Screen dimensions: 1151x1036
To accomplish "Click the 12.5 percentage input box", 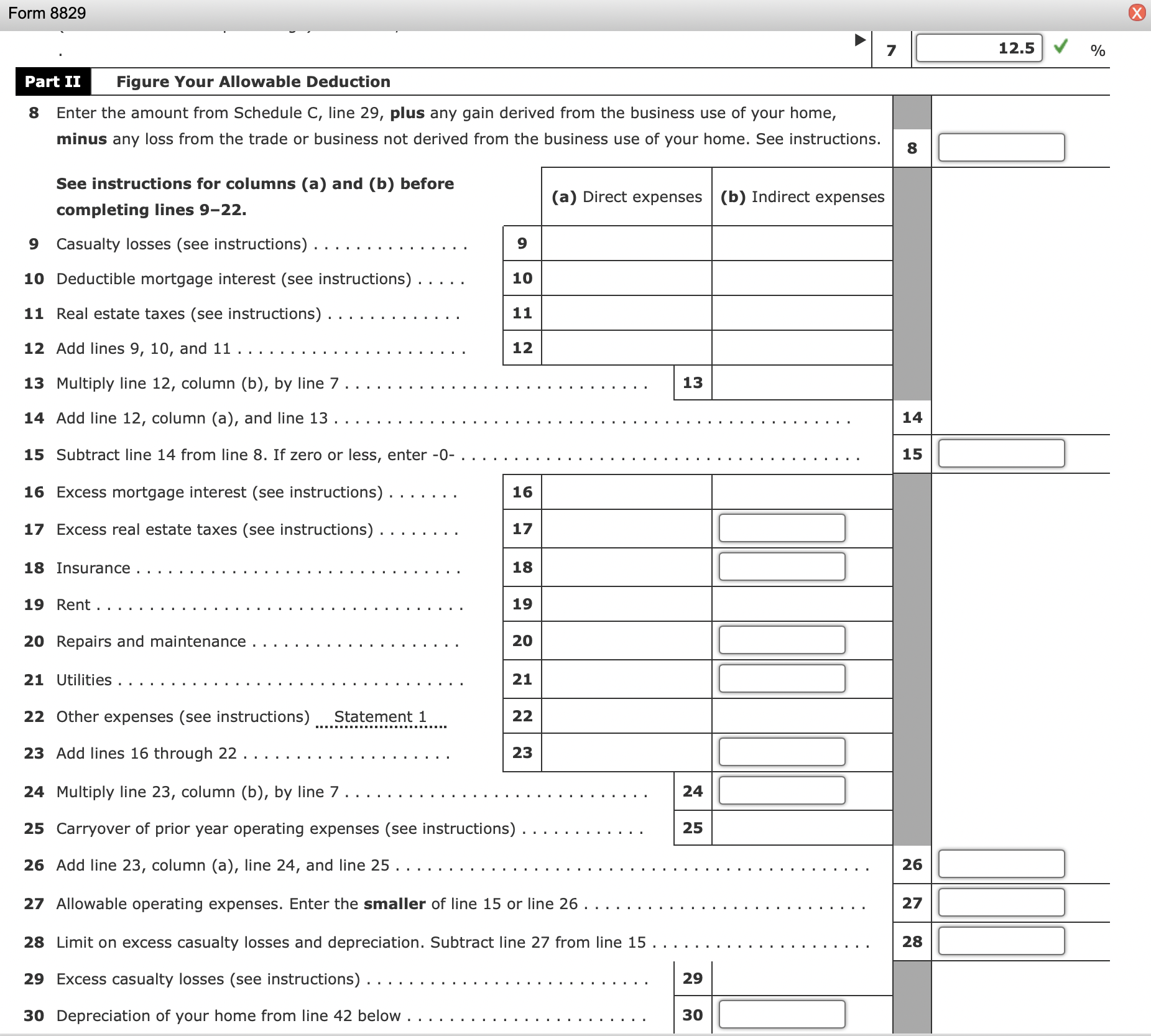I will coord(979,48).
